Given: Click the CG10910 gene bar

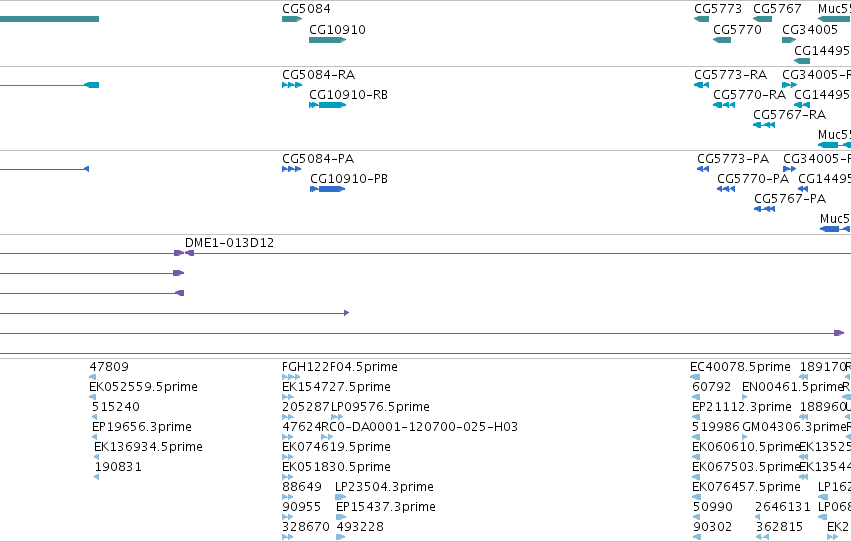Looking at the screenshot, I should 328,40.
